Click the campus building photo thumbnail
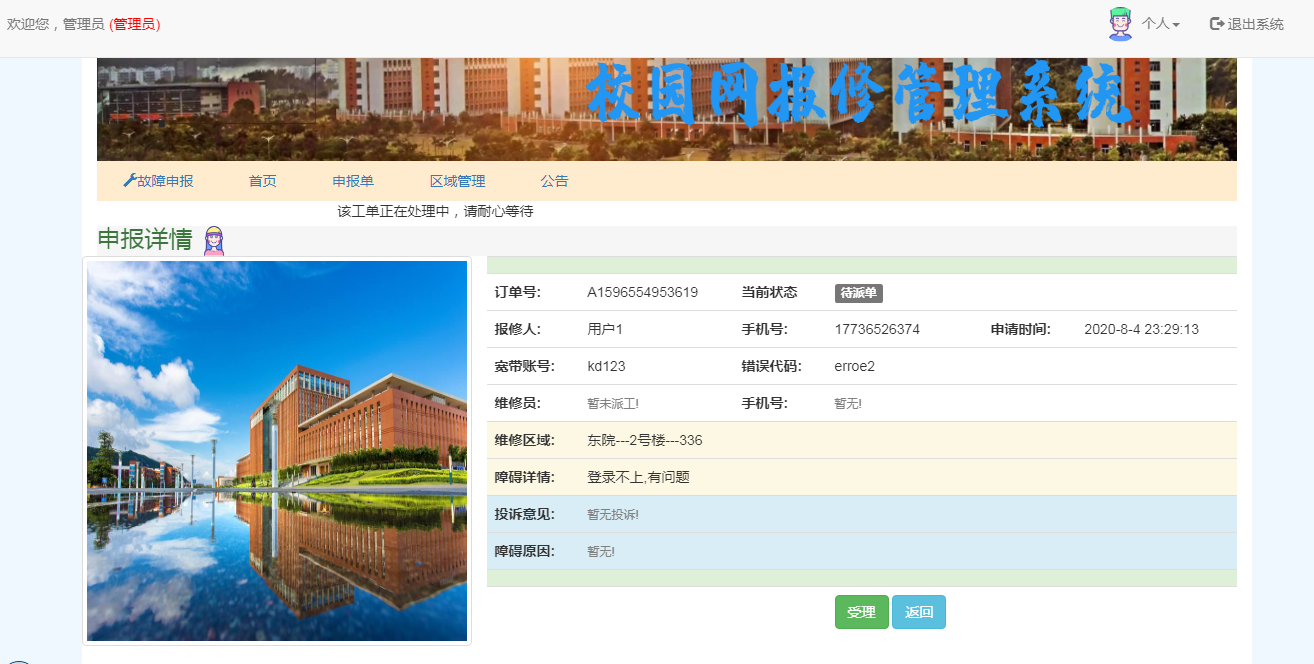This screenshot has height=664, width=1314. click(x=277, y=451)
